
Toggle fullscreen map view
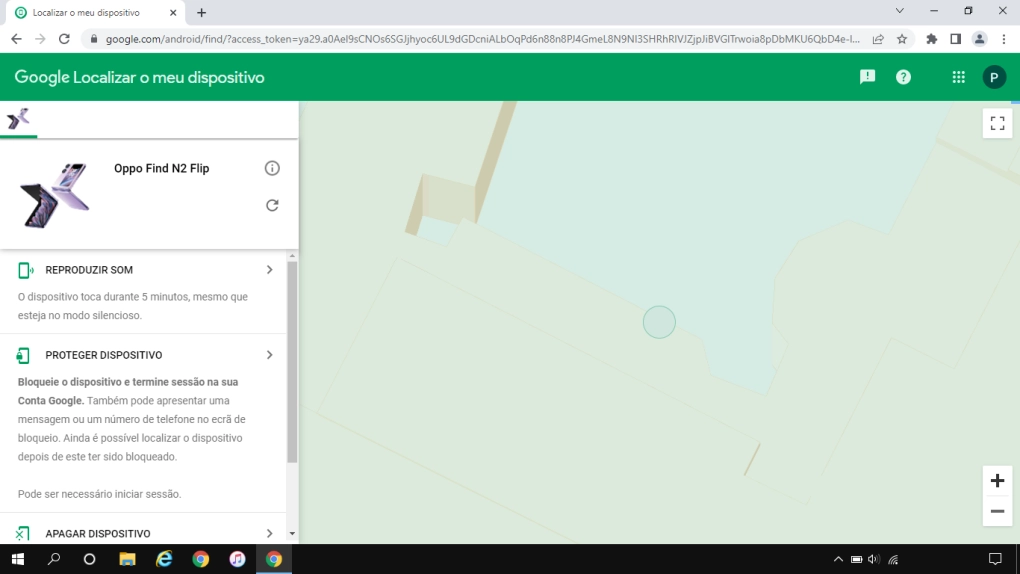(997, 123)
